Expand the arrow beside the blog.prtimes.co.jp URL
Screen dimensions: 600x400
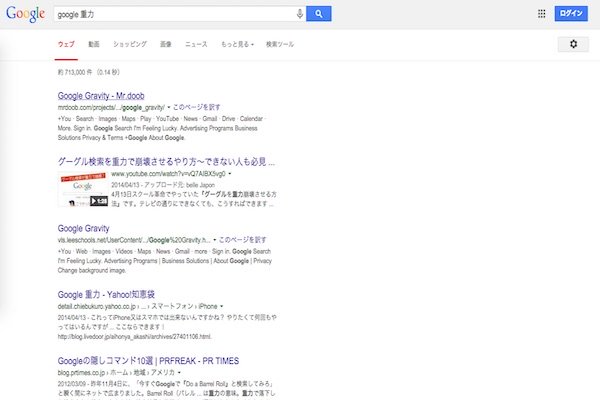179,372
